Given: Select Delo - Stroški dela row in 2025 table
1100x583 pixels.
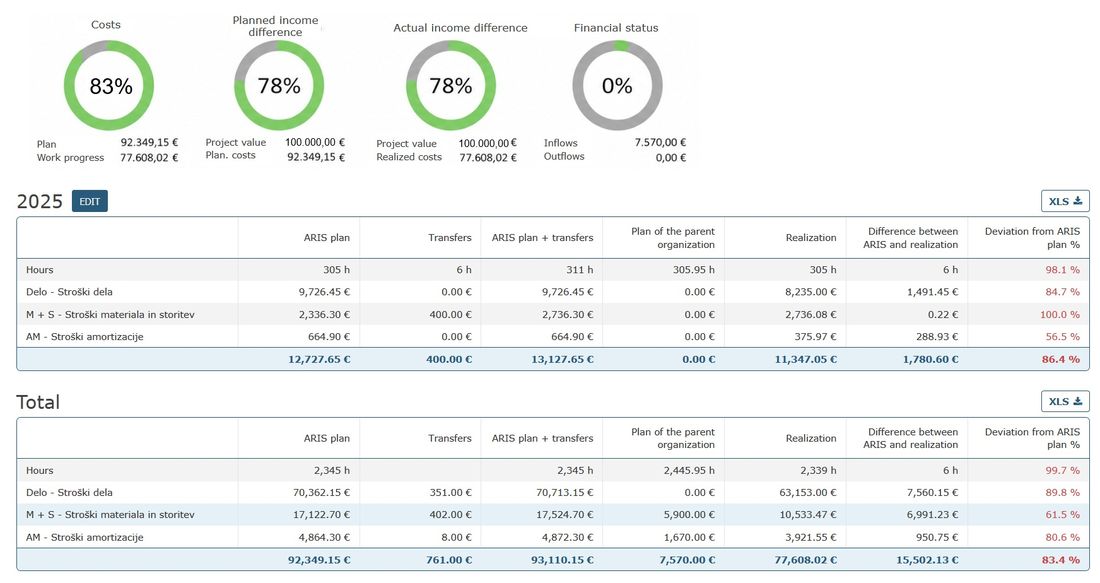Looking at the screenshot, I should pos(553,292).
